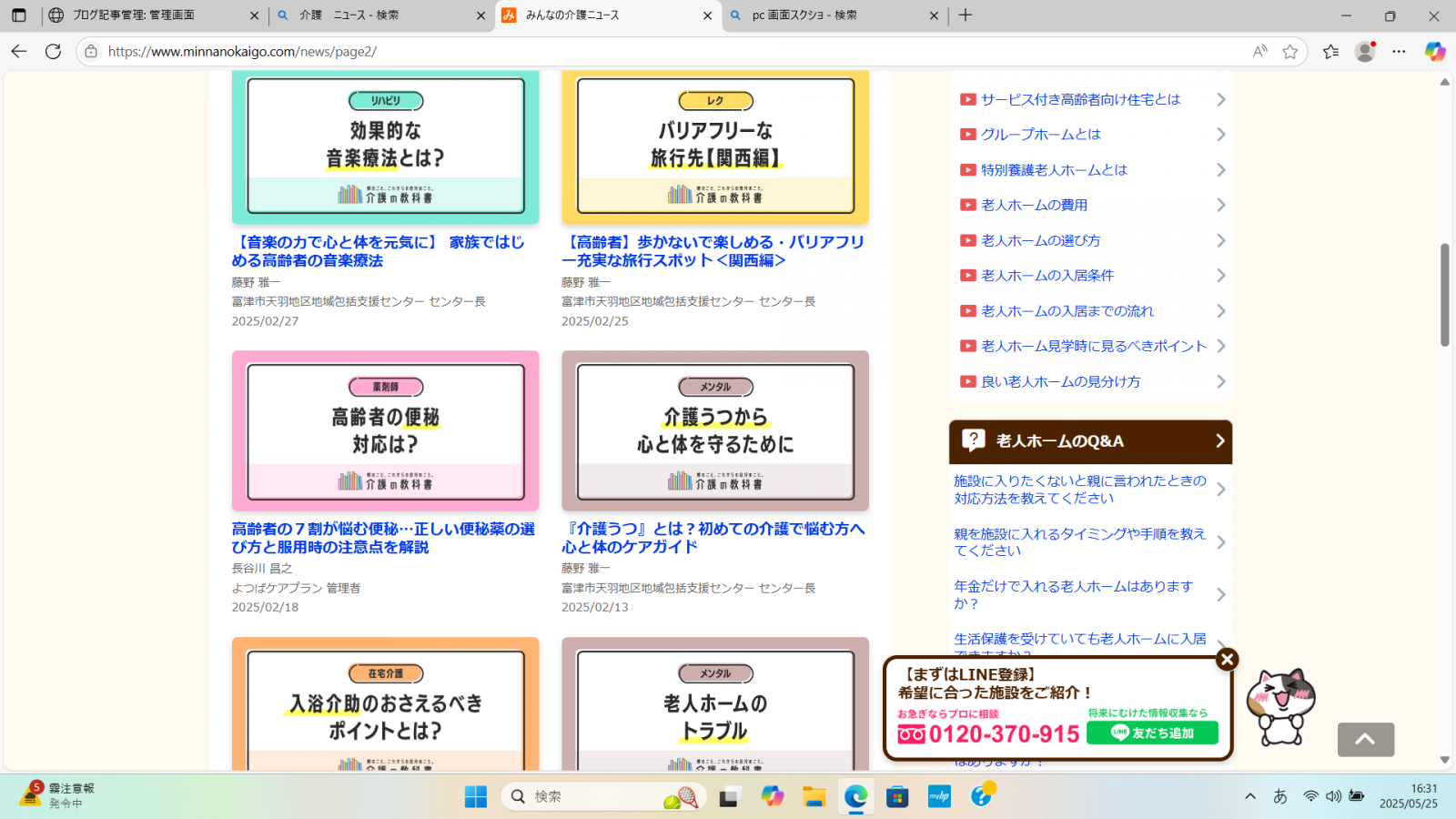Add page to favorites with star icon
Viewport: 1456px width, 819px height.
click(1289, 52)
